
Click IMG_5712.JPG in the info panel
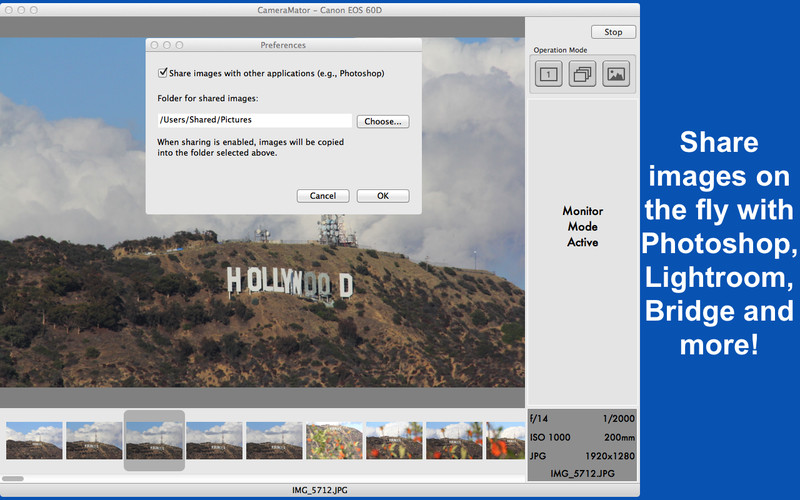[x=582, y=473]
